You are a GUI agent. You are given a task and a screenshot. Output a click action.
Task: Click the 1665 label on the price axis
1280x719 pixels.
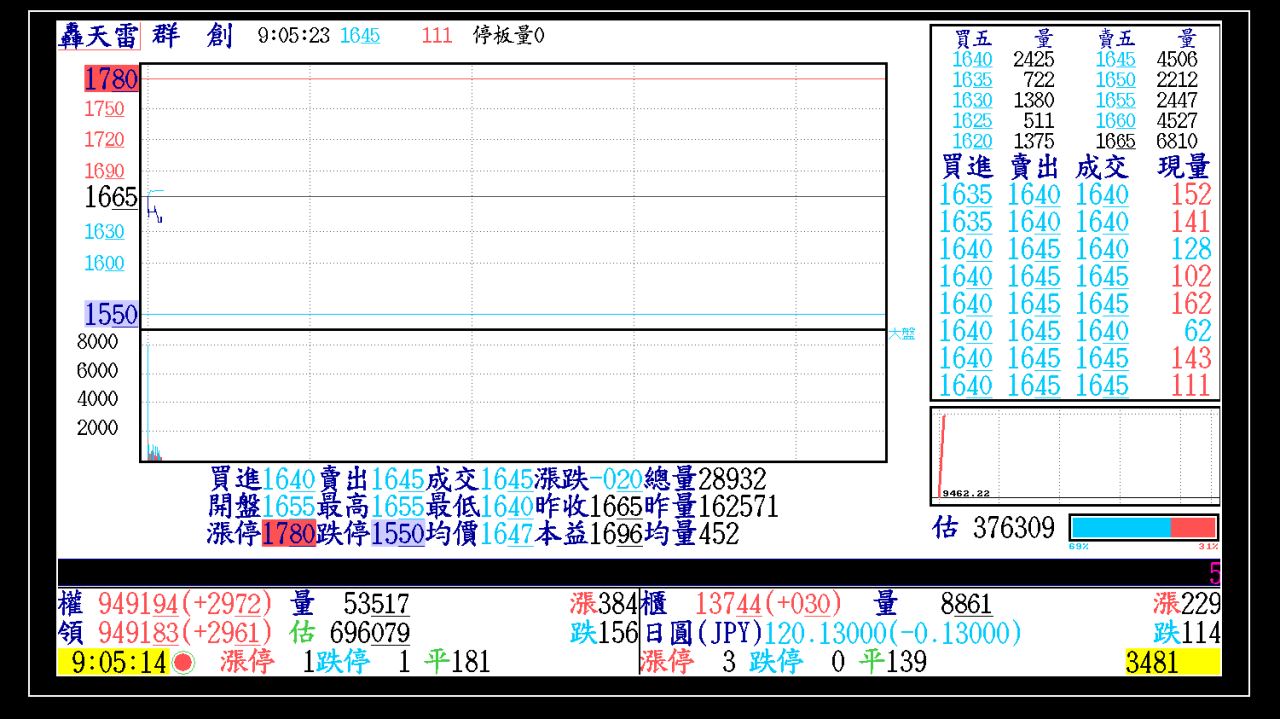112,197
